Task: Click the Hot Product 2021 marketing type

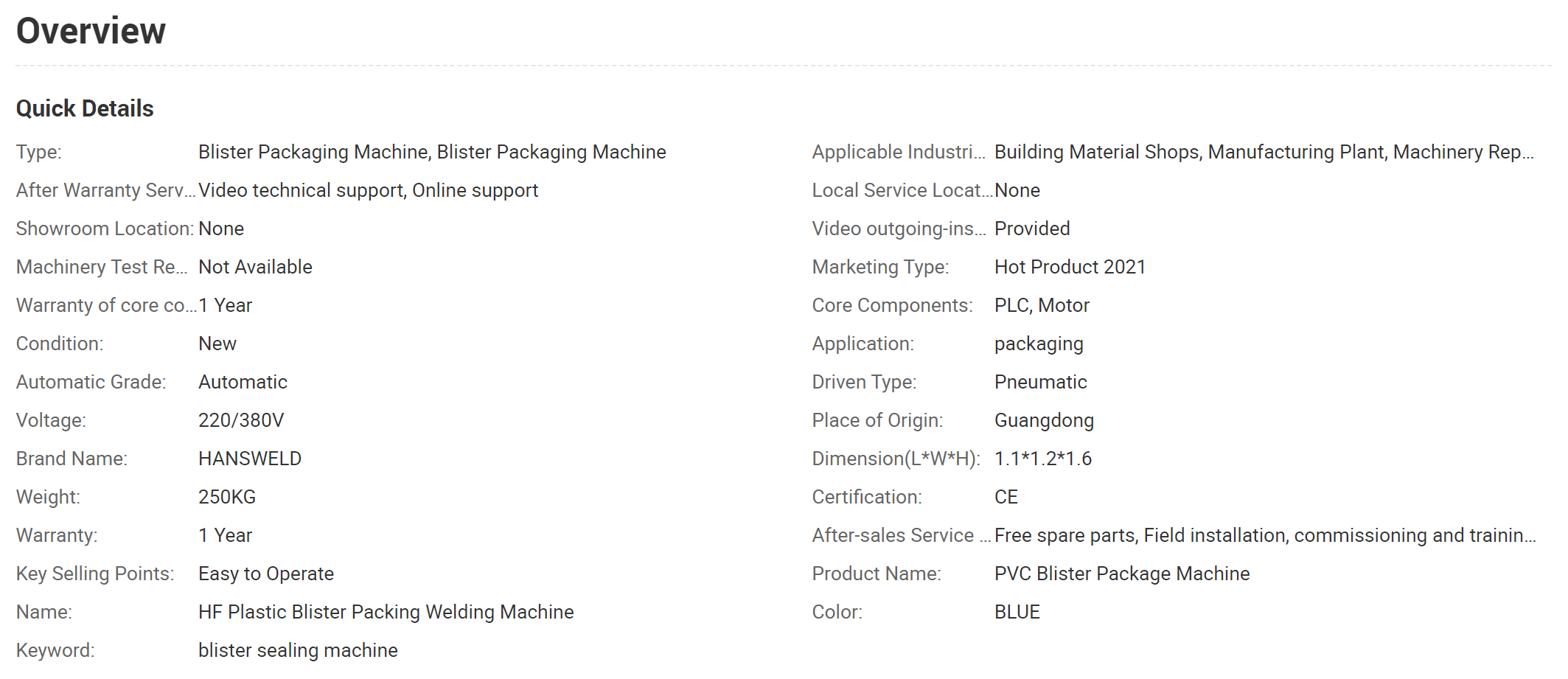Action: 1070,267
